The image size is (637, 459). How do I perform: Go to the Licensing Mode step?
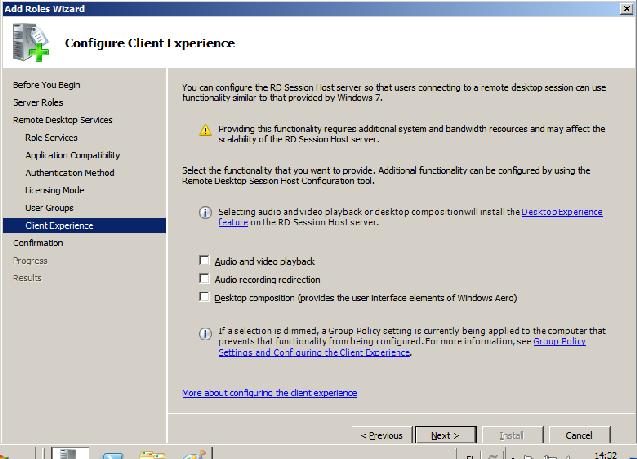[x=54, y=190]
